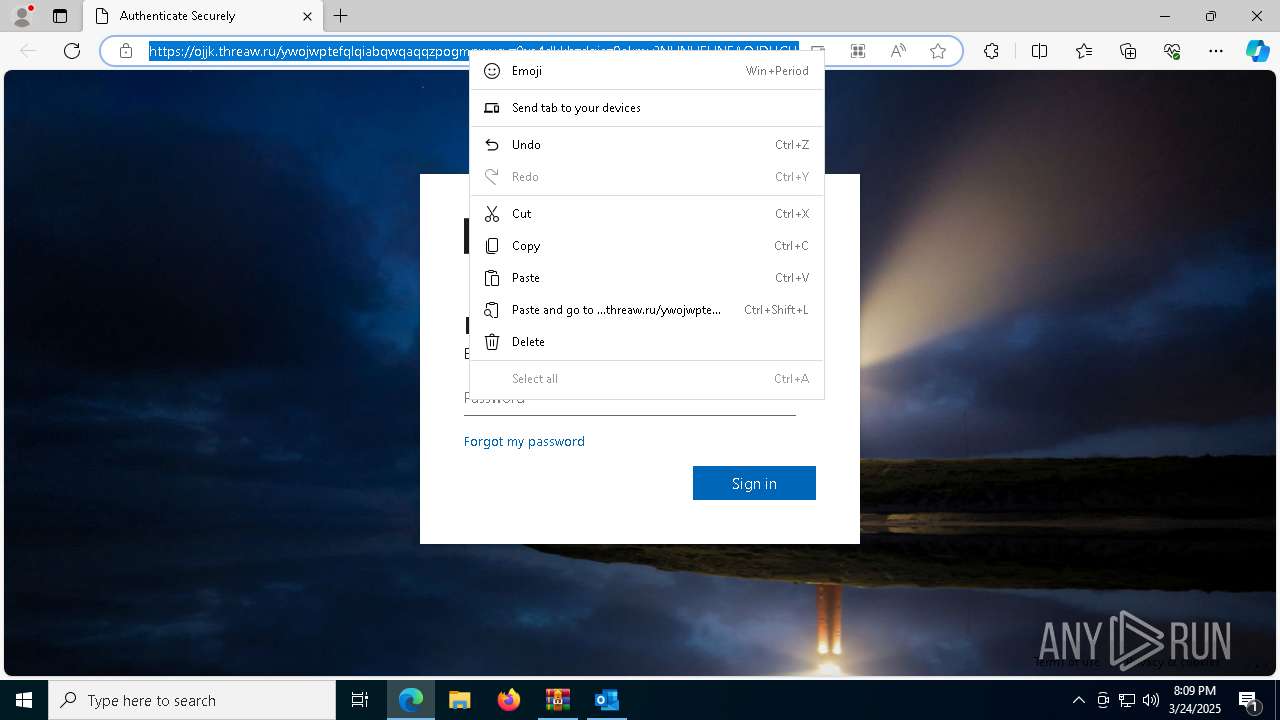Click the Sign in button
The height and width of the screenshot is (720, 1280).
(754, 483)
